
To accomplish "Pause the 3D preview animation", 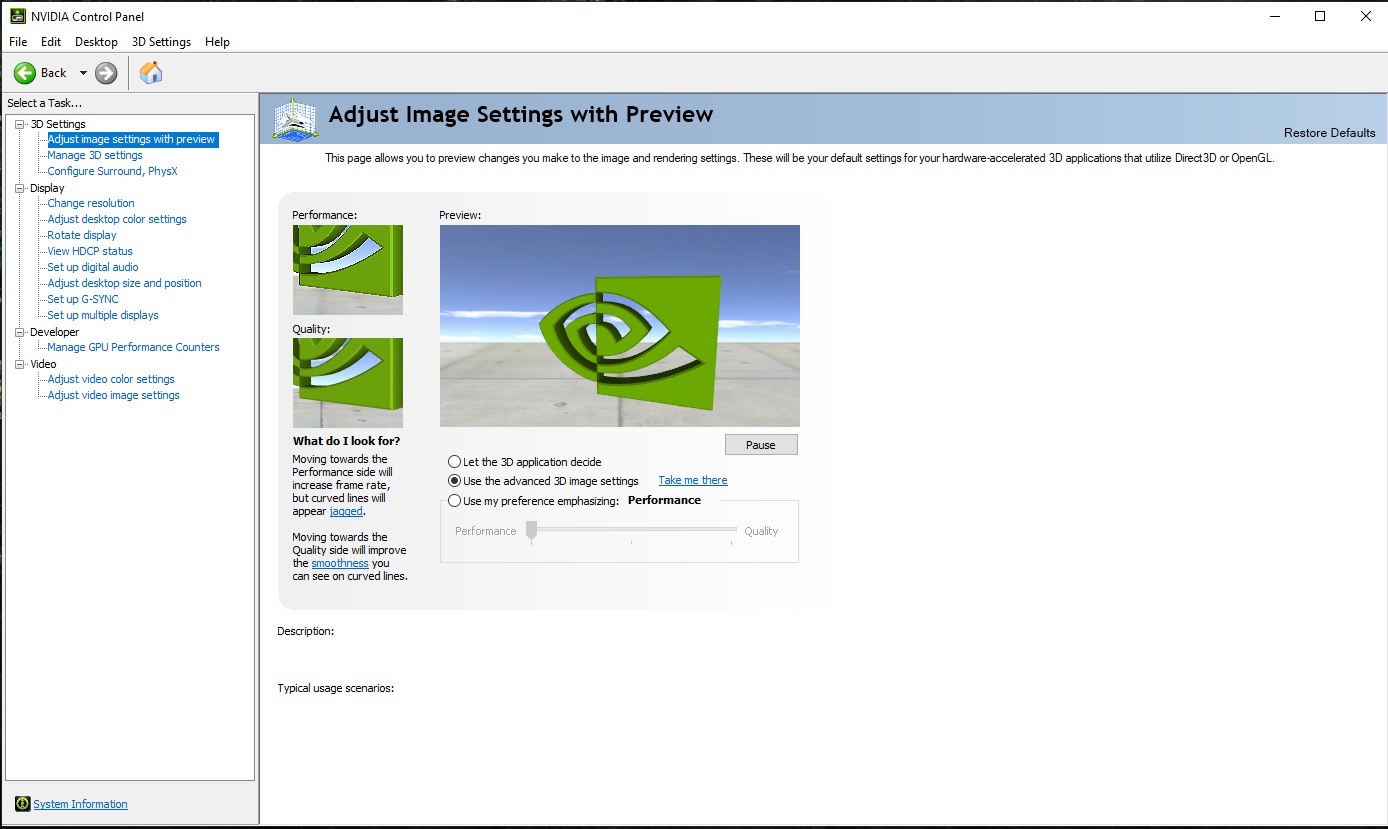I will pyautogui.click(x=761, y=445).
